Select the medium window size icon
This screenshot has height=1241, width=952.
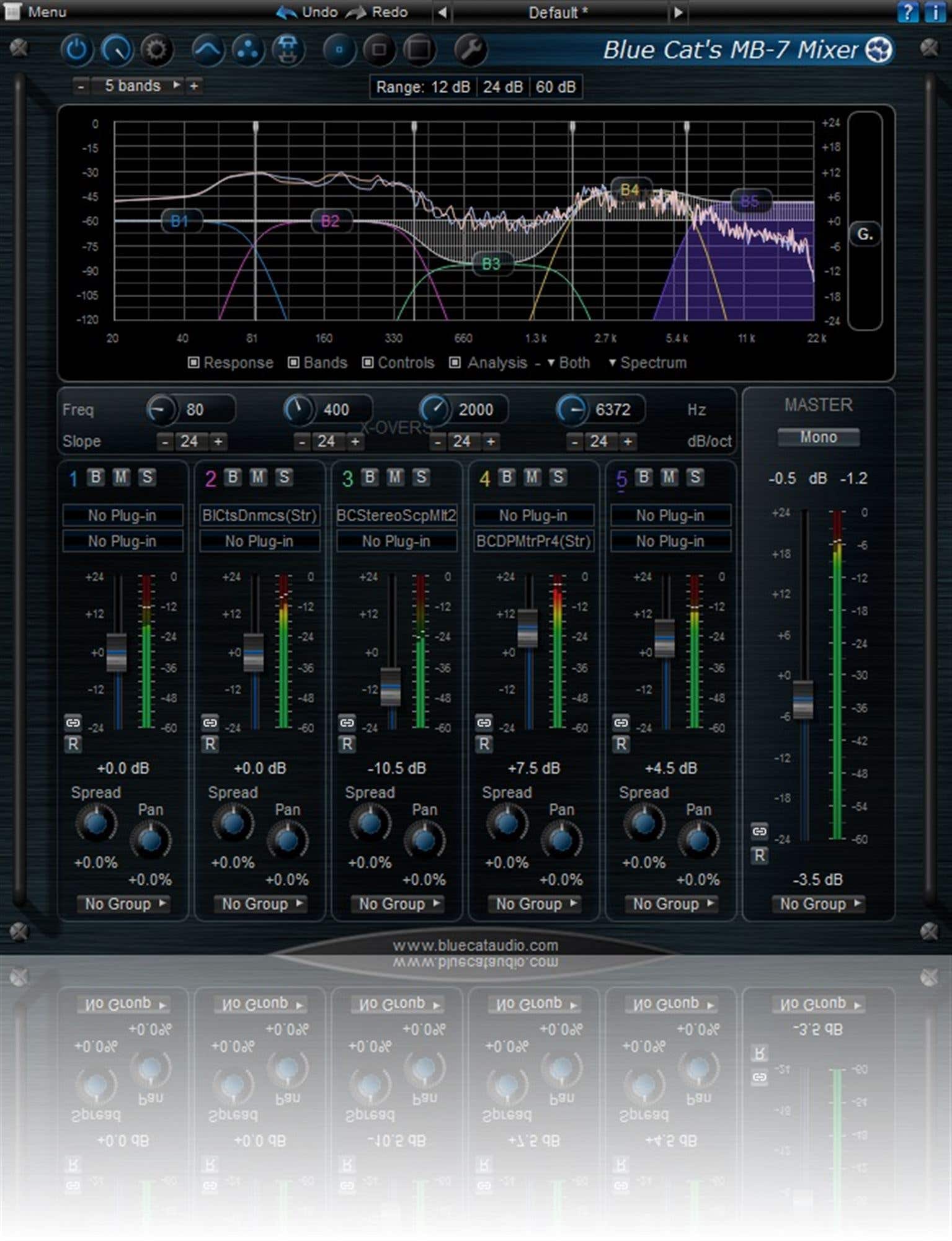click(x=379, y=50)
